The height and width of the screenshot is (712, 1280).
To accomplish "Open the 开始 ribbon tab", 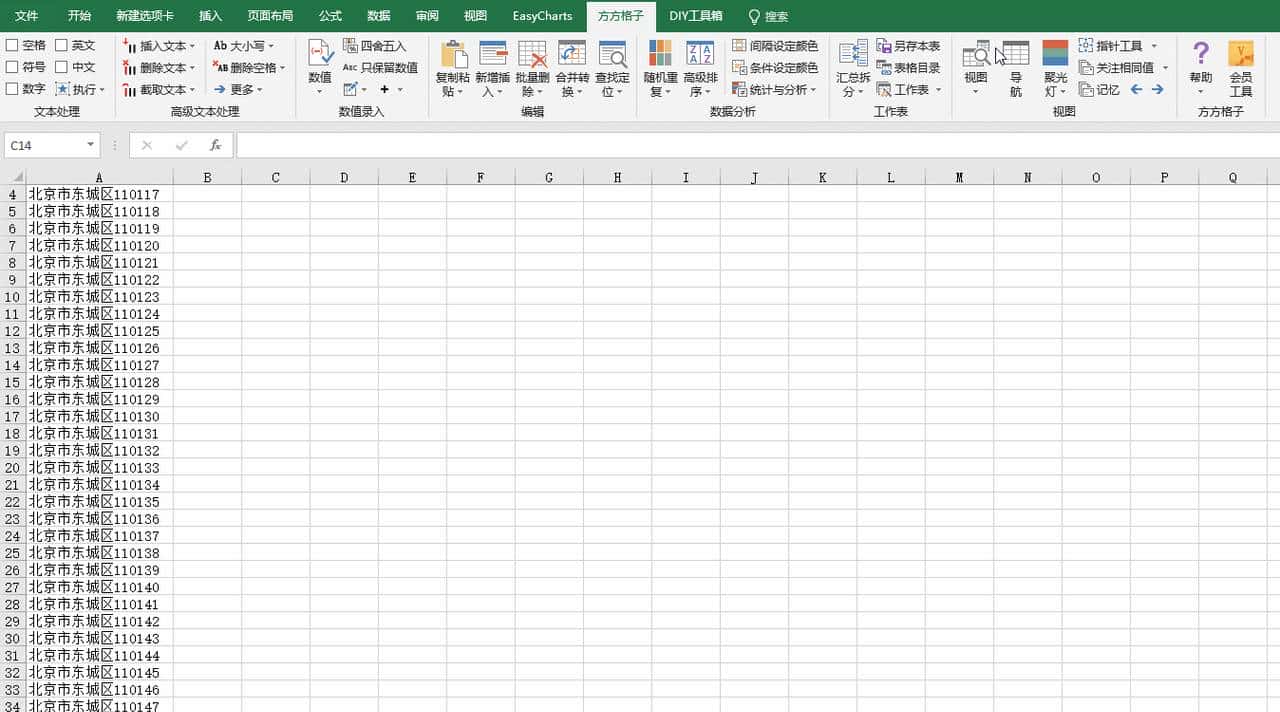I will [80, 15].
